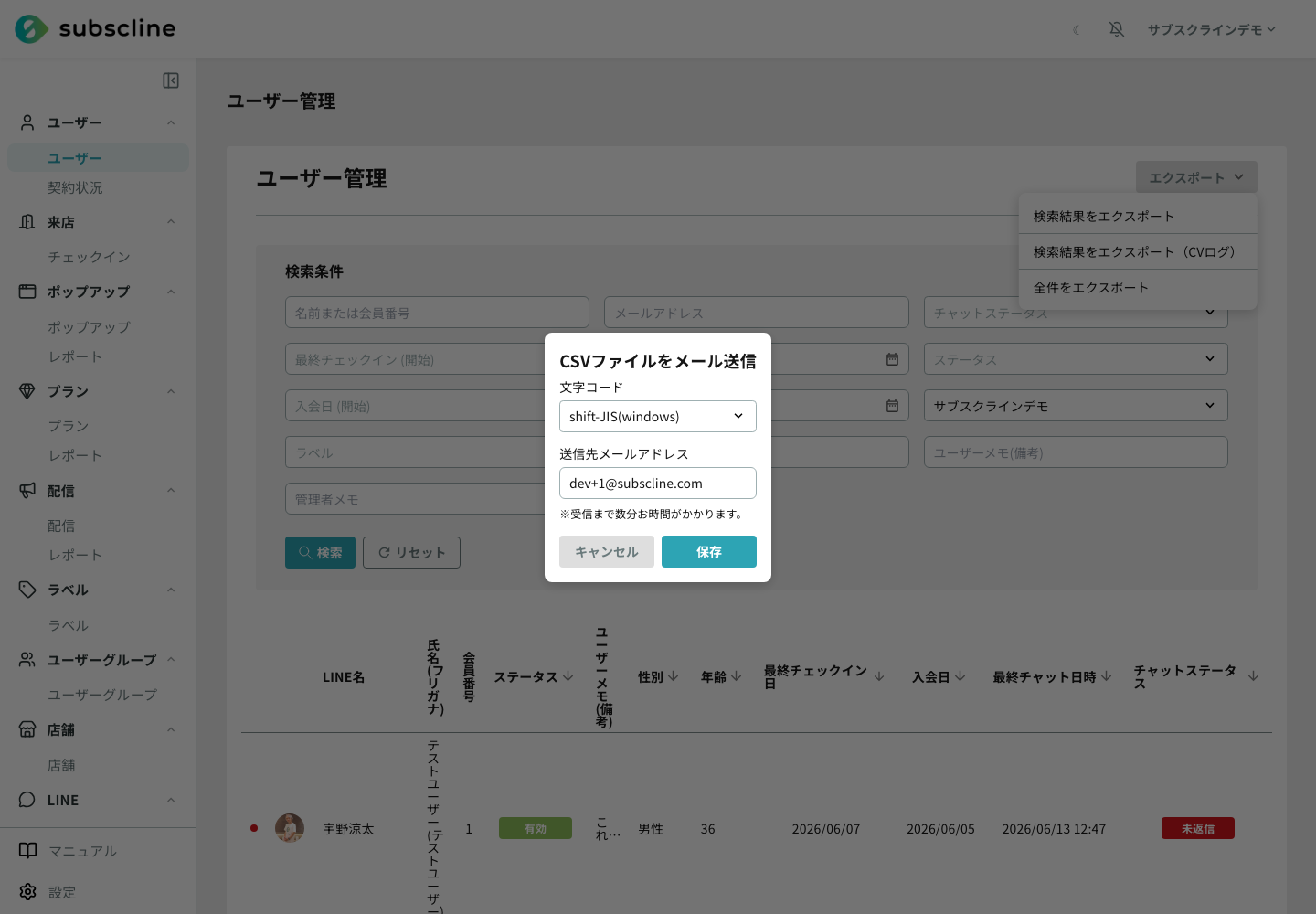Open マニュアル in the sidebar
The image size is (1316, 914).
pos(82,851)
